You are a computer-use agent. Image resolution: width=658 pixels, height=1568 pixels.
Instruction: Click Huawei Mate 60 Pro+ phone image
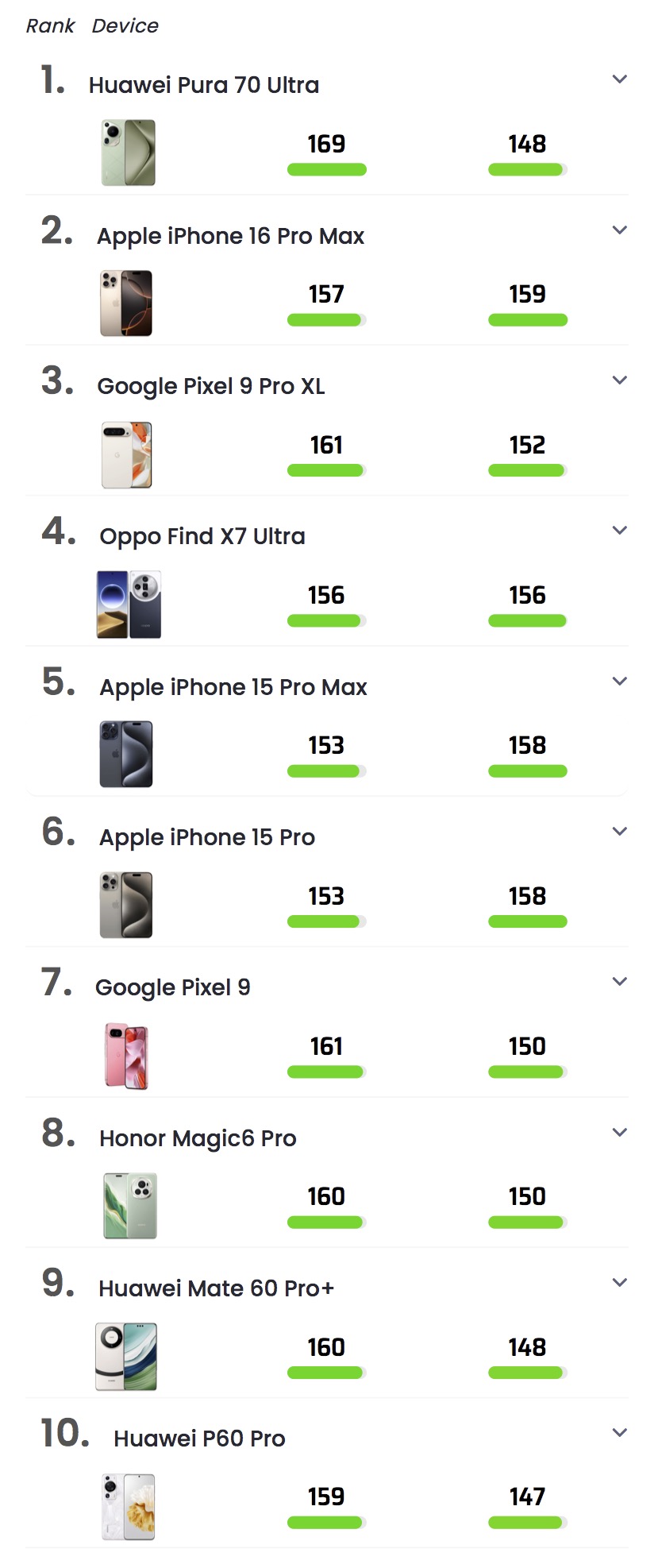coord(126,1356)
